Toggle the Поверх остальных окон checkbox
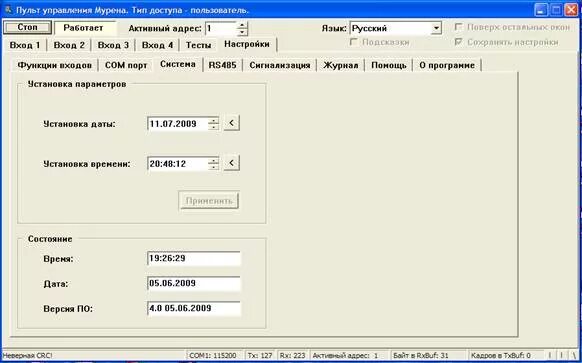This screenshot has width=582, height=363. point(458,27)
